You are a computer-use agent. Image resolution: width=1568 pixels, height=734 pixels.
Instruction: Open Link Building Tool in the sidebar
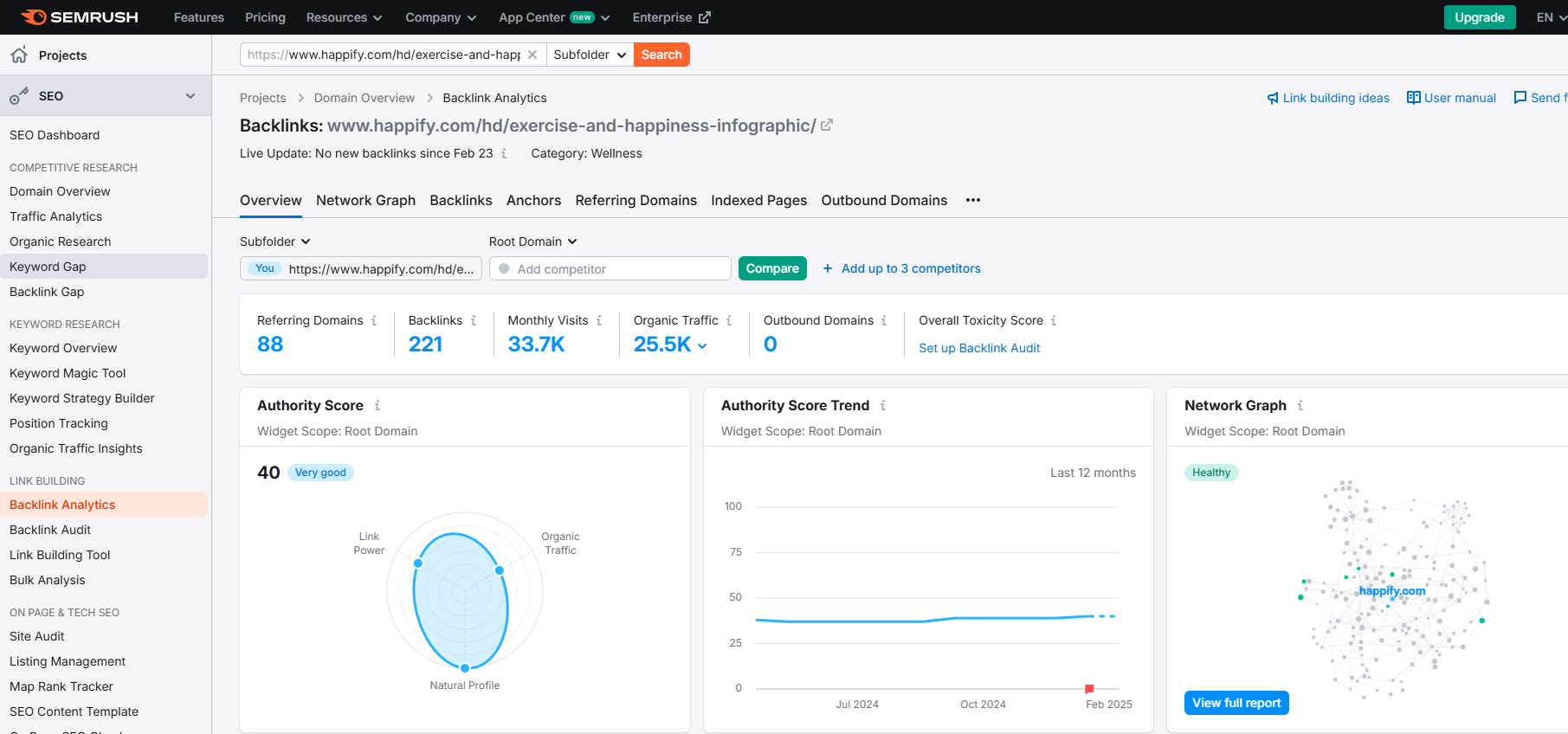pos(60,555)
